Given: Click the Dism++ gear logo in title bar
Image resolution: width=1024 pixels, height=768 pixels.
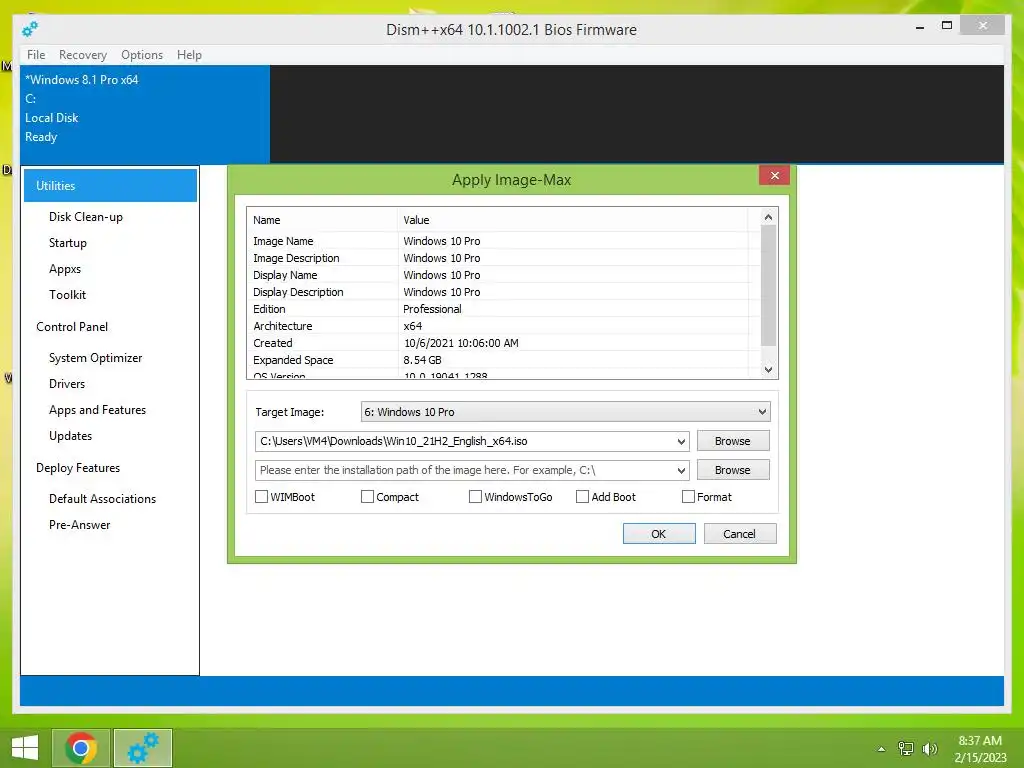Looking at the screenshot, I should click(30, 29).
